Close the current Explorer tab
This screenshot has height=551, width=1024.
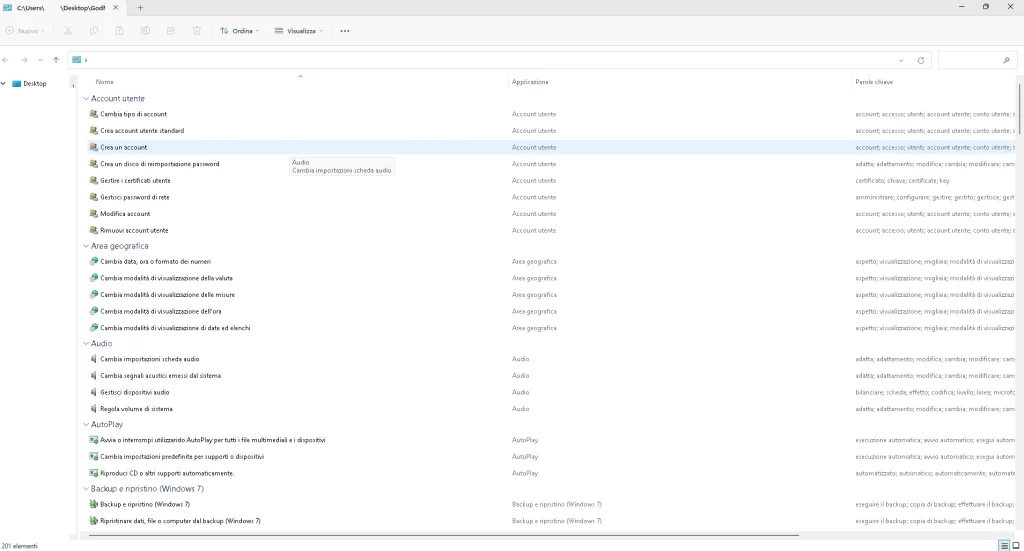tap(116, 8)
